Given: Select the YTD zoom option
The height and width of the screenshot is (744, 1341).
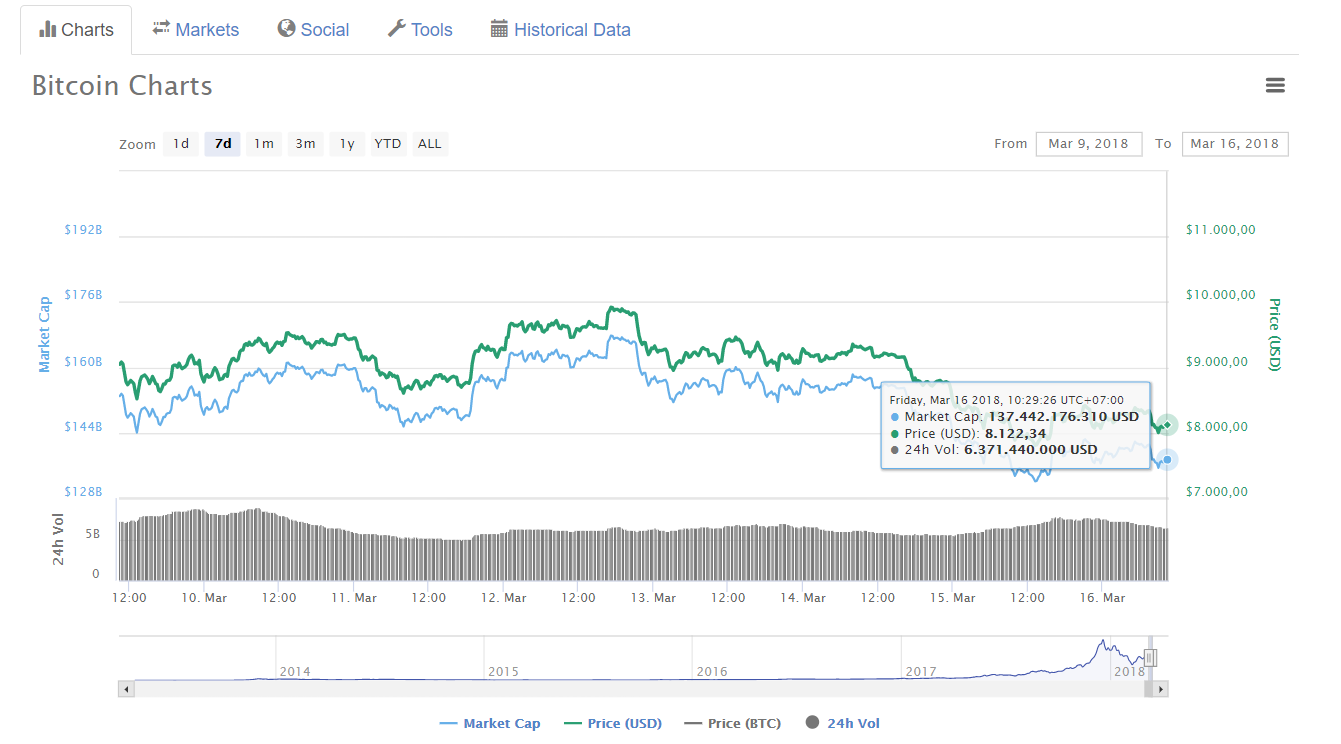Looking at the screenshot, I should click(388, 144).
